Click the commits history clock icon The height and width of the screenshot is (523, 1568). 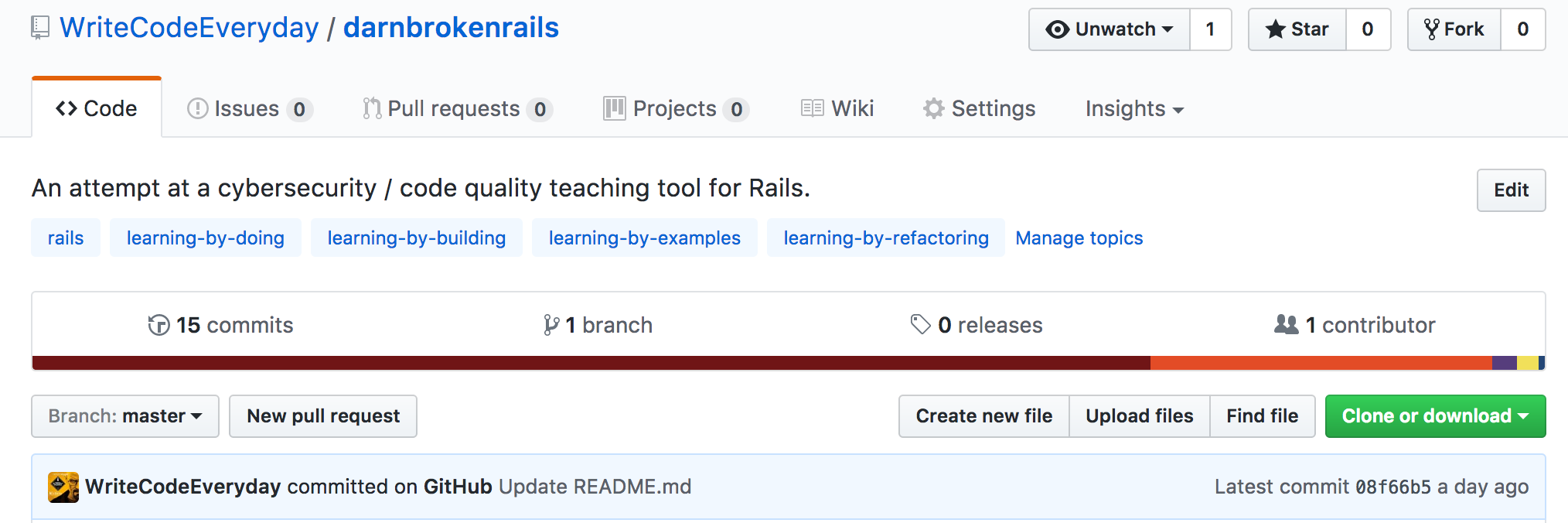tap(159, 325)
